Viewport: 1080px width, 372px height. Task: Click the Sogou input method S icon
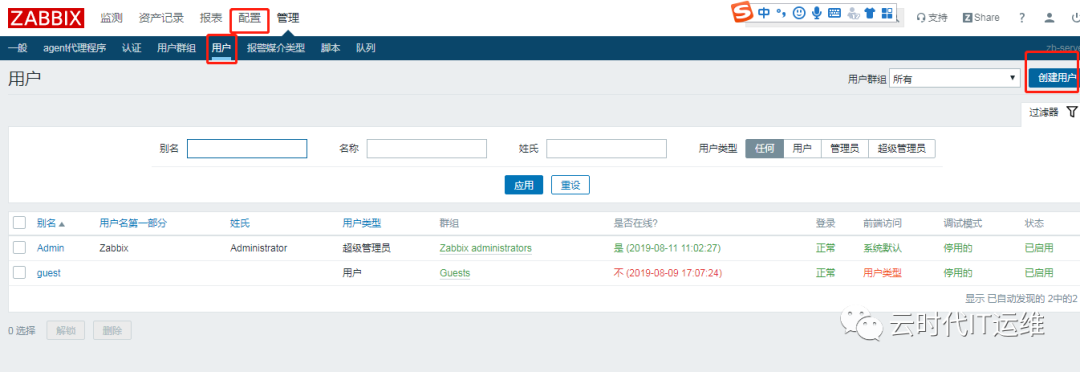(741, 13)
